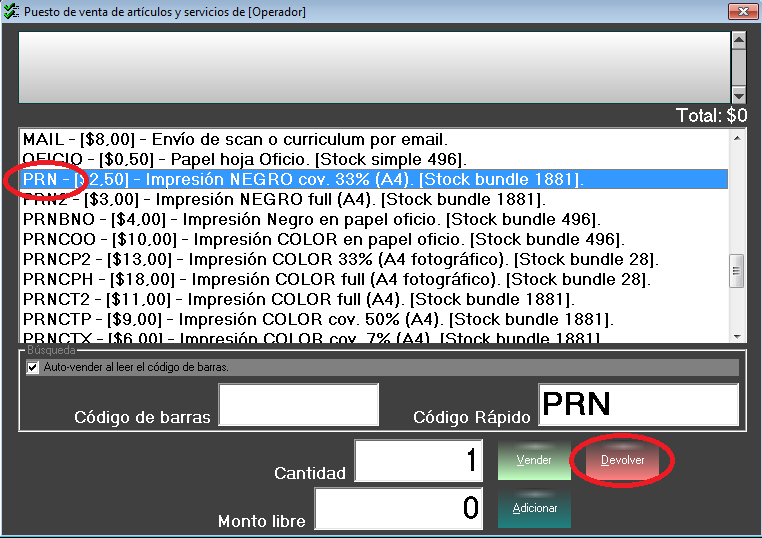Close the Puesto de venta window

(x=743, y=11)
